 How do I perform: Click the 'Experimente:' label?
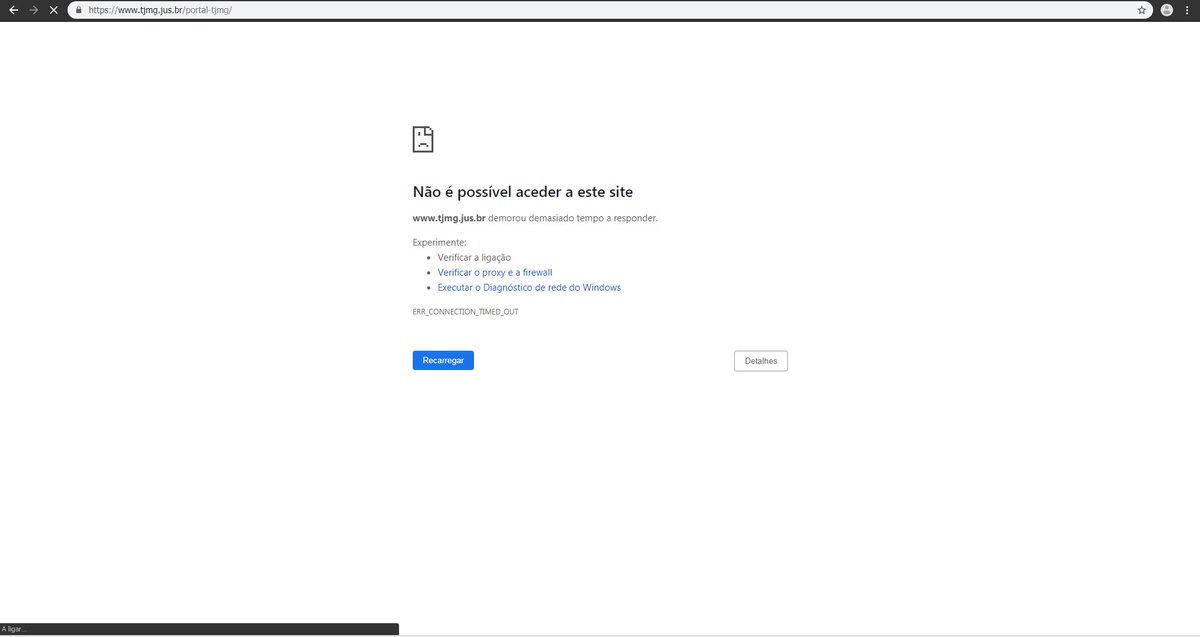click(440, 243)
